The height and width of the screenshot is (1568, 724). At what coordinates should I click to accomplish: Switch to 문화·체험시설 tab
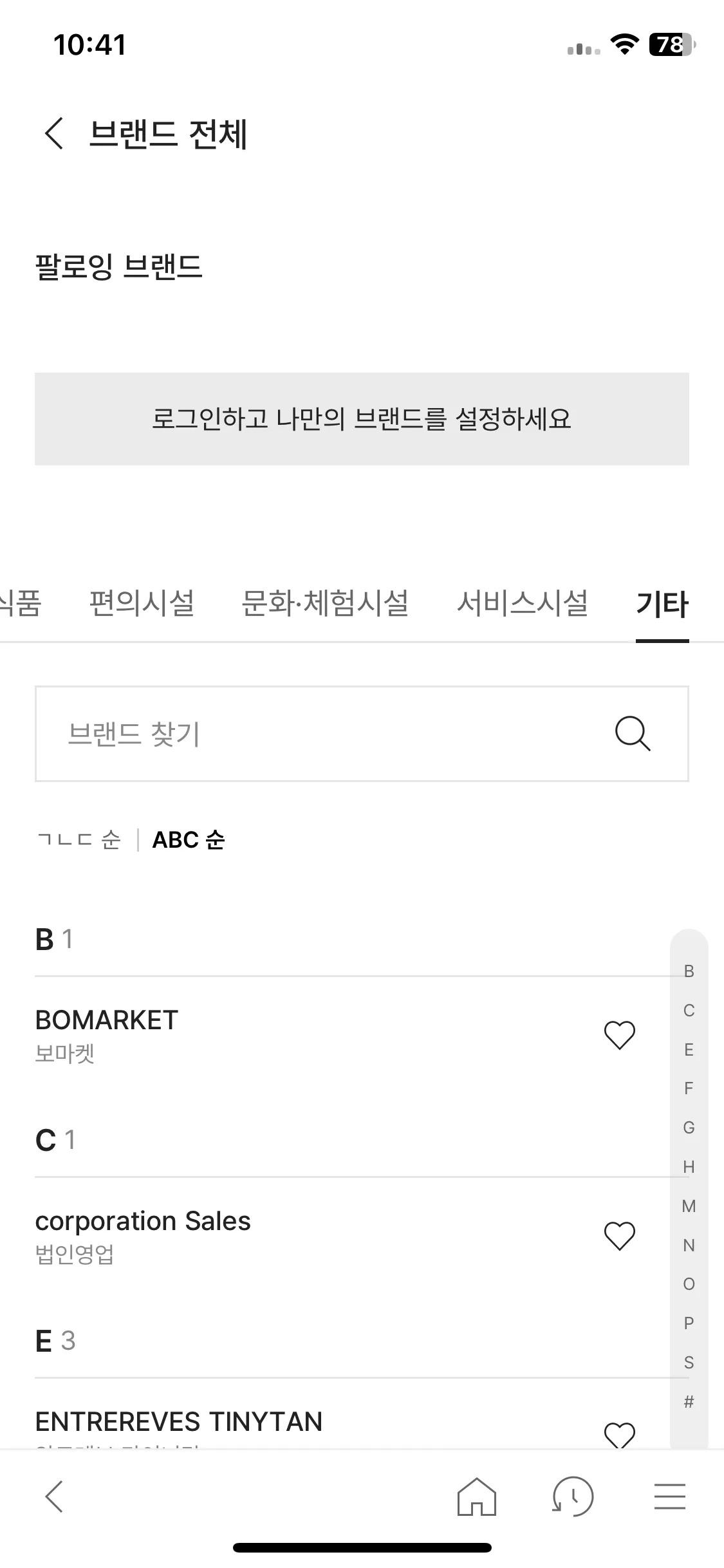tap(325, 604)
